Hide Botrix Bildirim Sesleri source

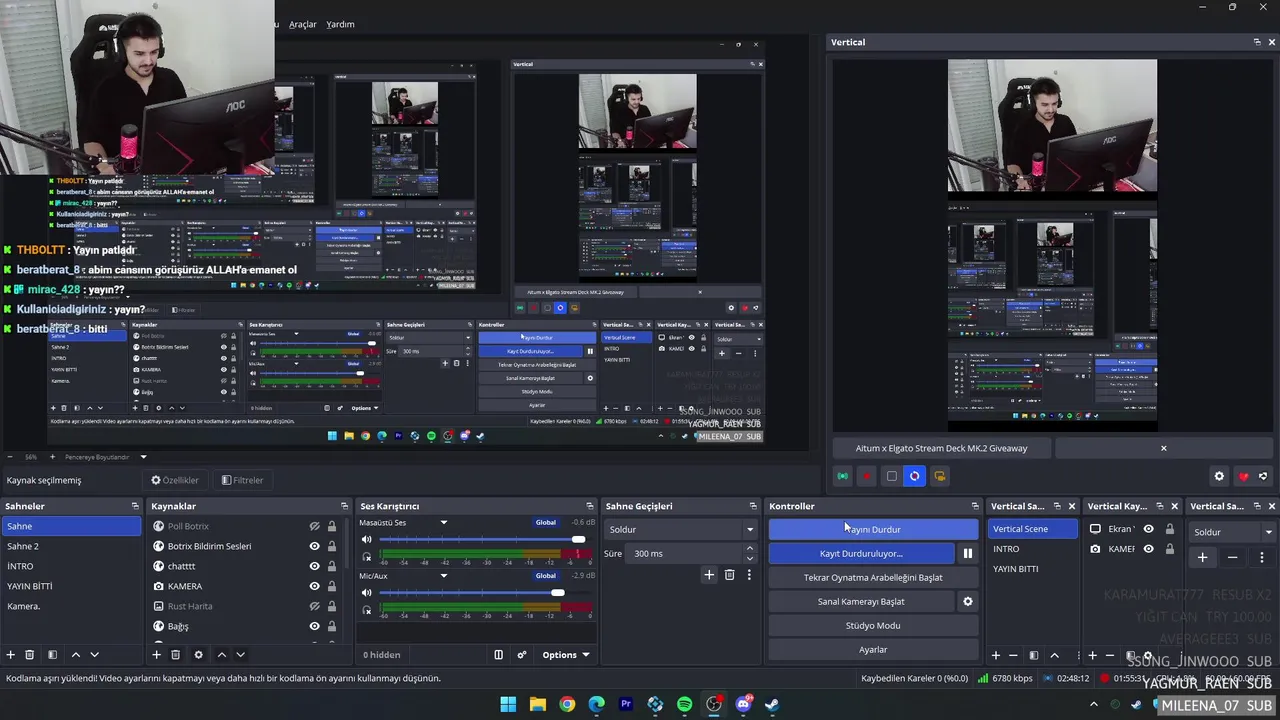pyautogui.click(x=314, y=546)
